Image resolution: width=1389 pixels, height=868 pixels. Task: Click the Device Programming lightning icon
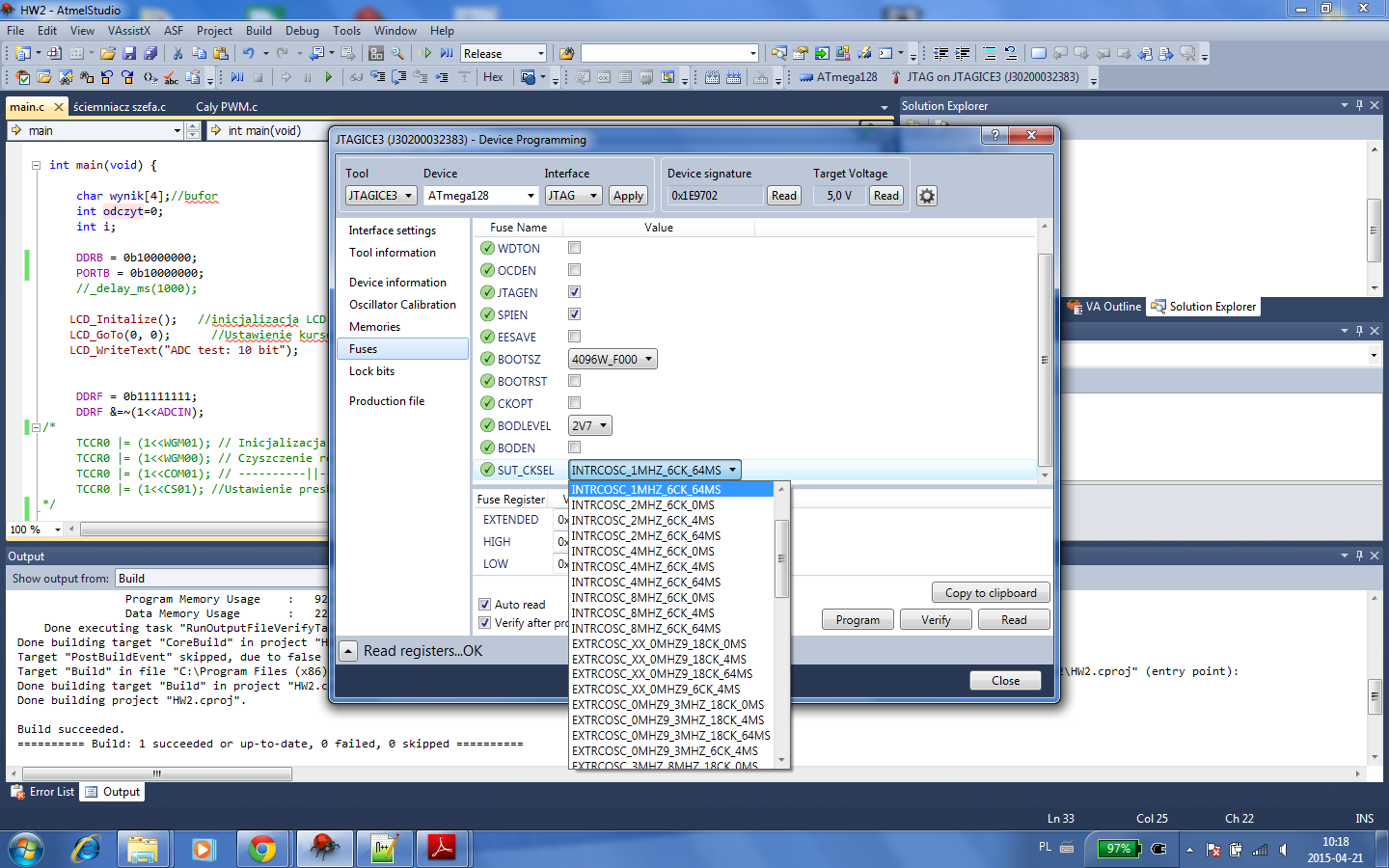864,53
